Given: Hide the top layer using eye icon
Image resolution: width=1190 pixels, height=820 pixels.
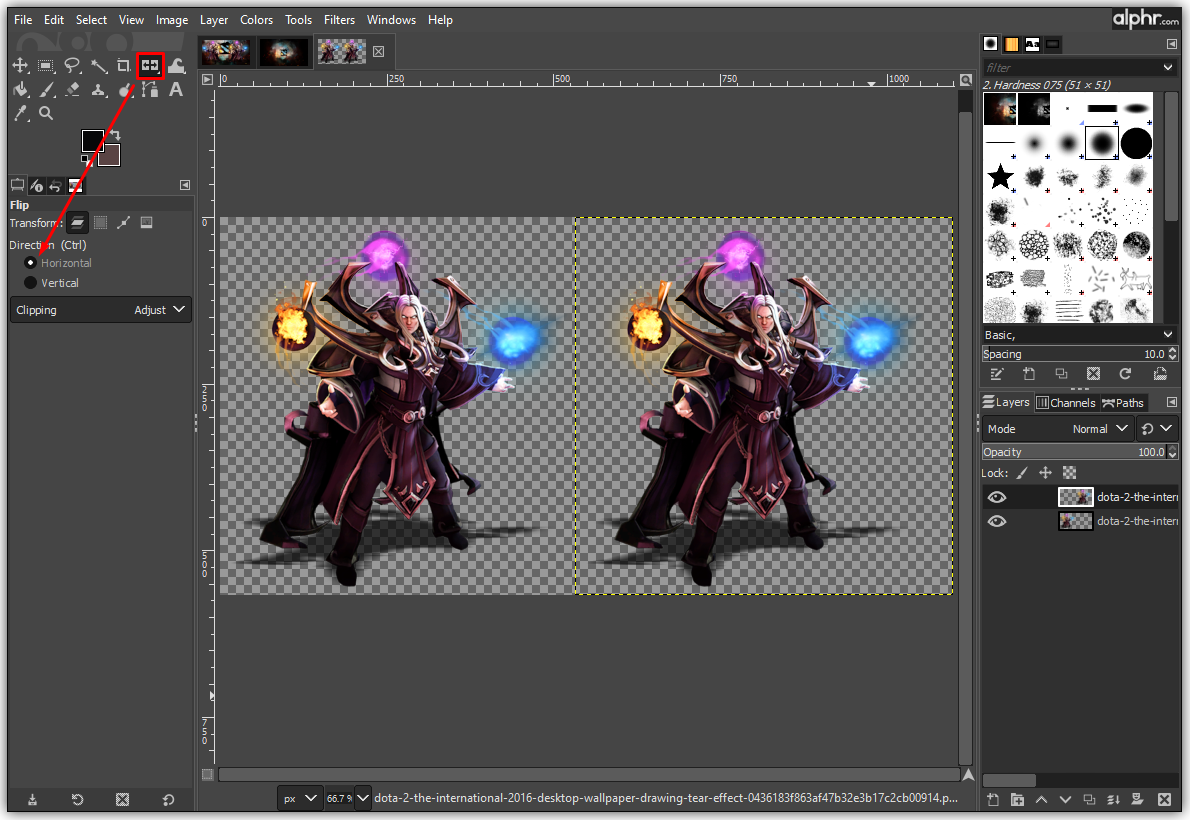Looking at the screenshot, I should click(x=997, y=497).
